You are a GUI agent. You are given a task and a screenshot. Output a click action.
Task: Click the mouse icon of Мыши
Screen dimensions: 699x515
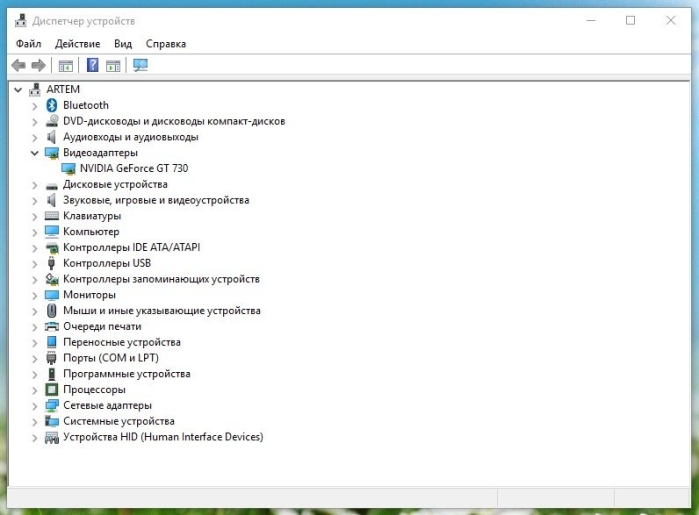[x=52, y=310]
